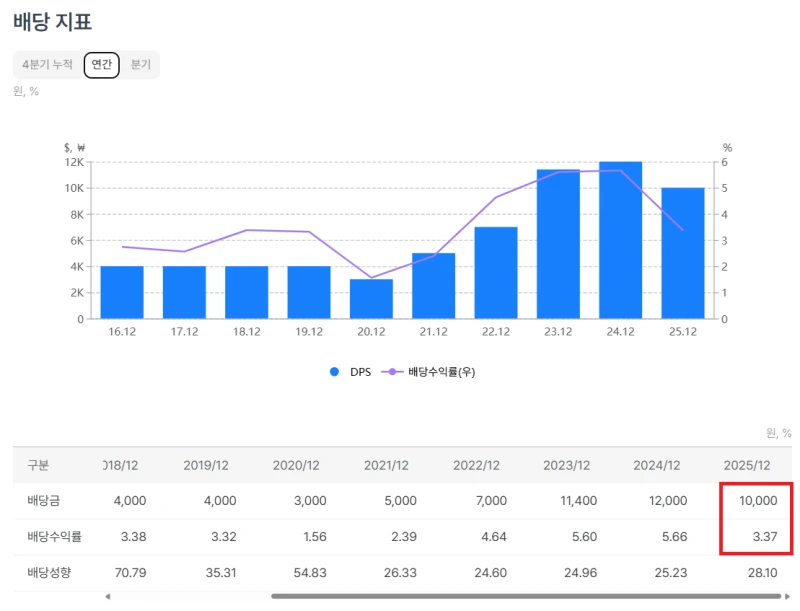
Task: Click the 23.12 DPS bar
Action: (558, 244)
